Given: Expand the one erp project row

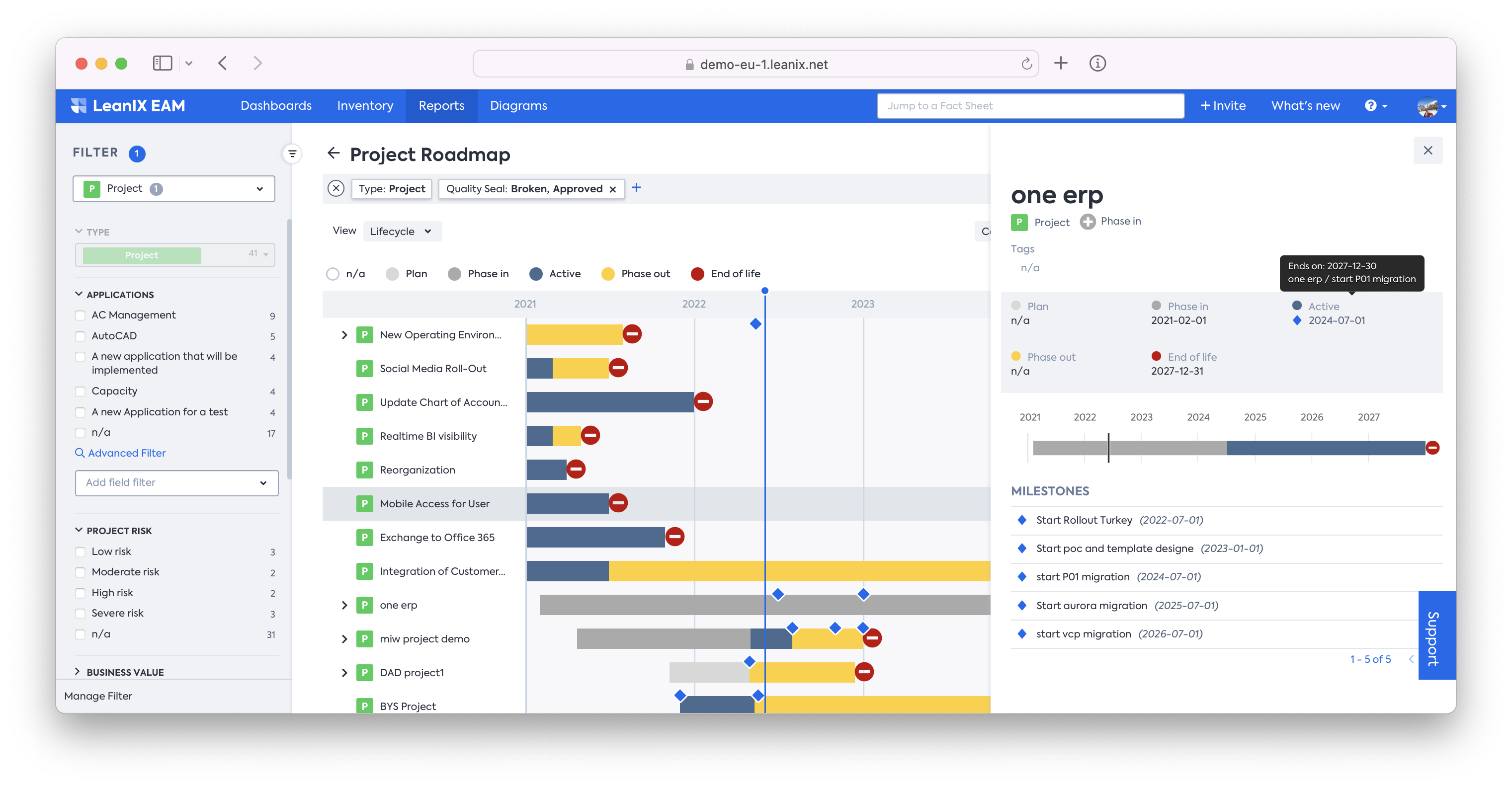Looking at the screenshot, I should [x=344, y=605].
